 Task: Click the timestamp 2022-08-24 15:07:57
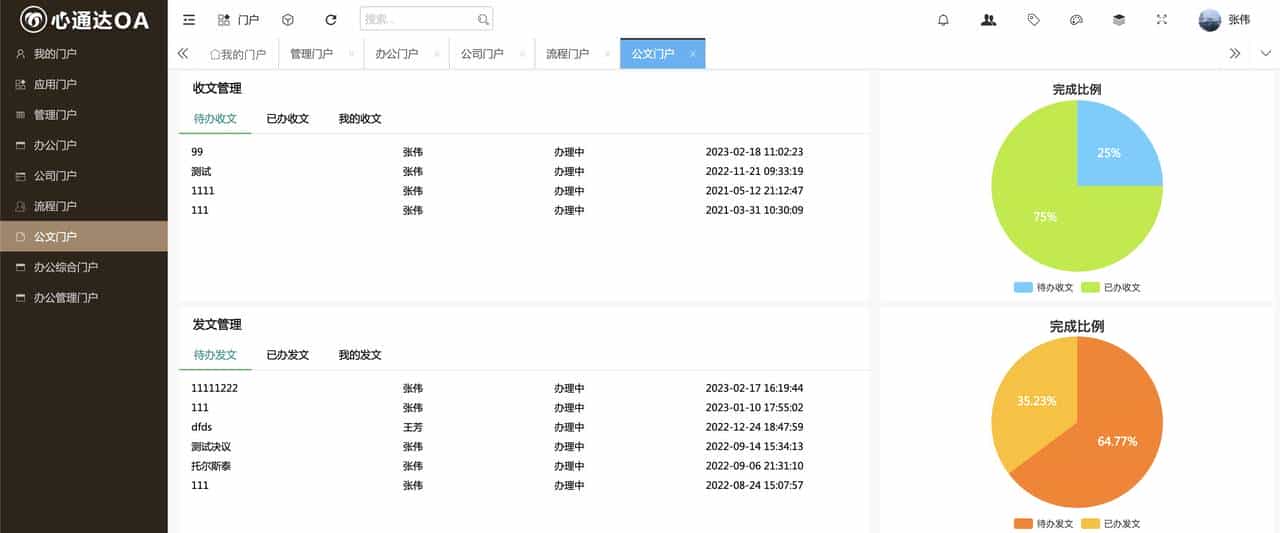click(x=754, y=486)
